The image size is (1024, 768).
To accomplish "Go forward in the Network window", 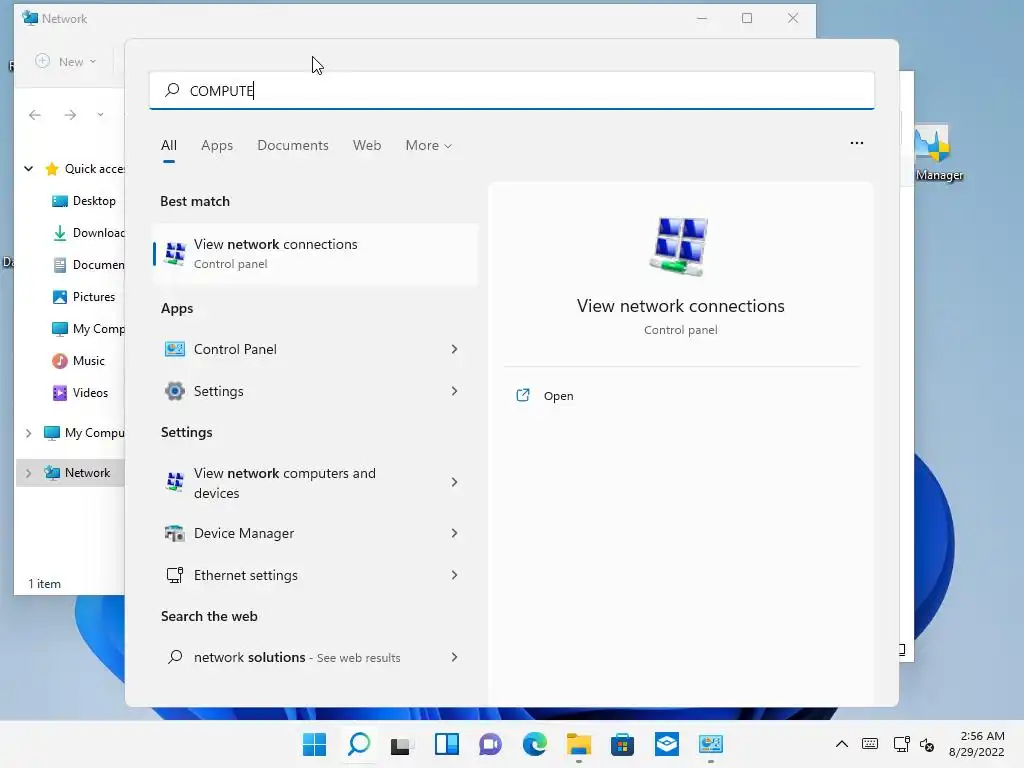I will (x=70, y=115).
